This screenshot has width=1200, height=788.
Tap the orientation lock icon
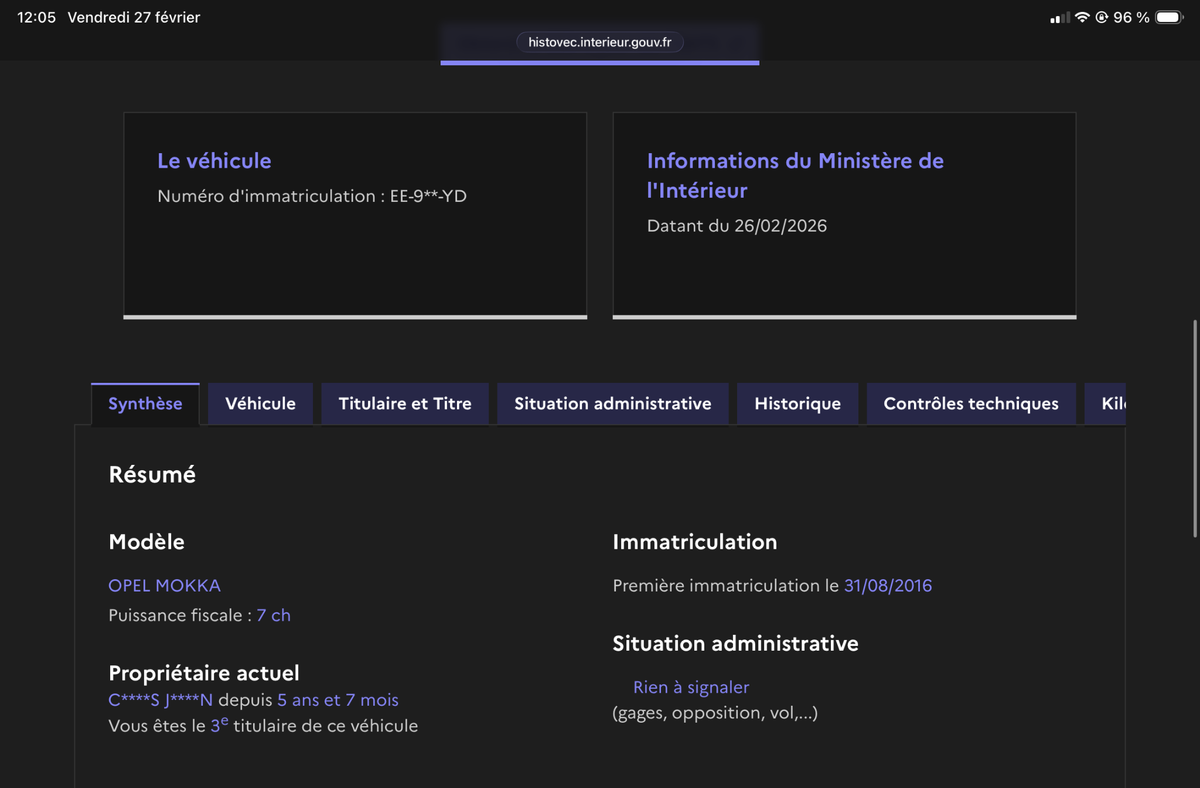1102,18
